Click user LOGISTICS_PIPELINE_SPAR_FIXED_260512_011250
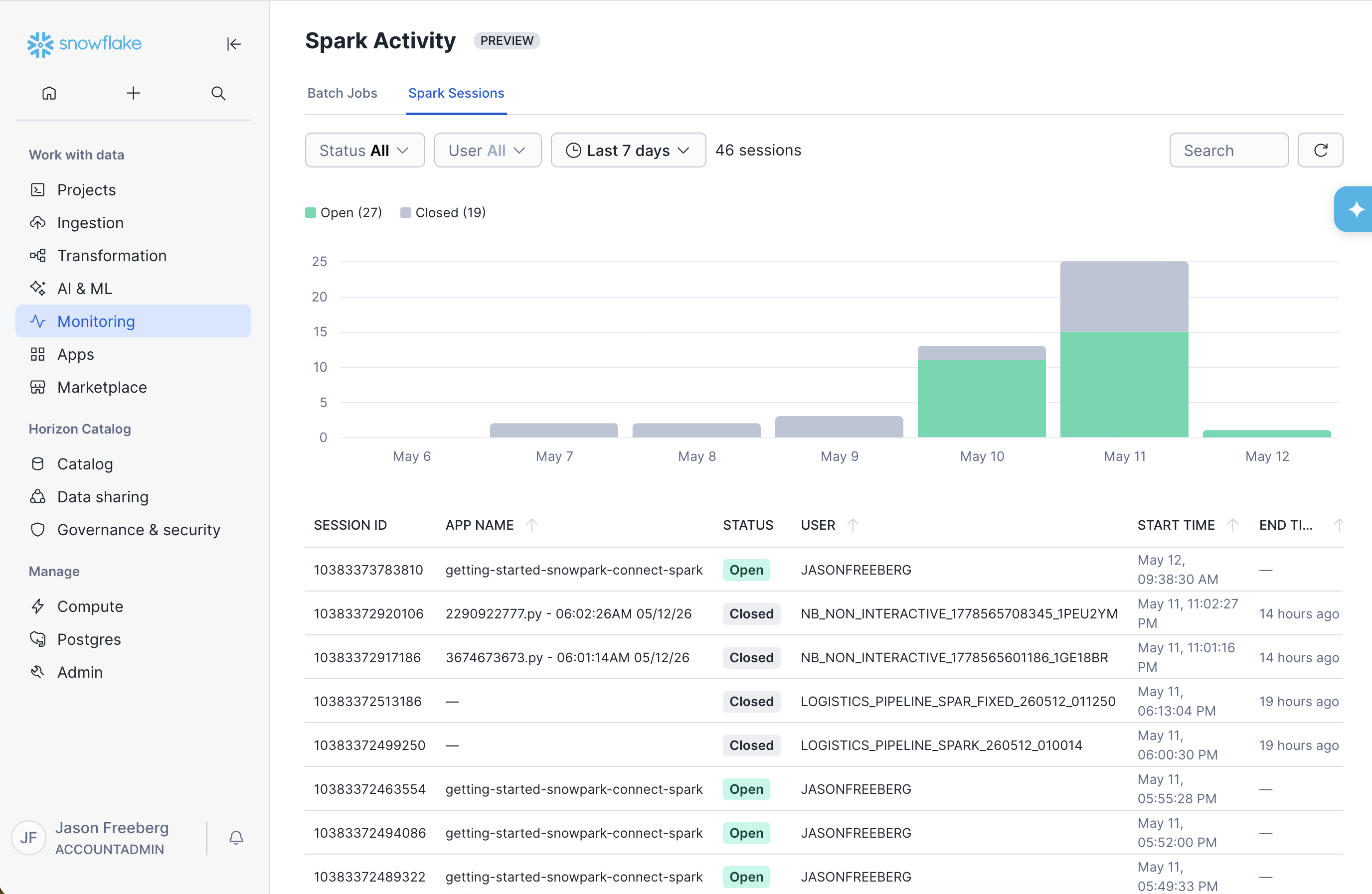Viewport: 1372px width, 894px height. (958, 701)
